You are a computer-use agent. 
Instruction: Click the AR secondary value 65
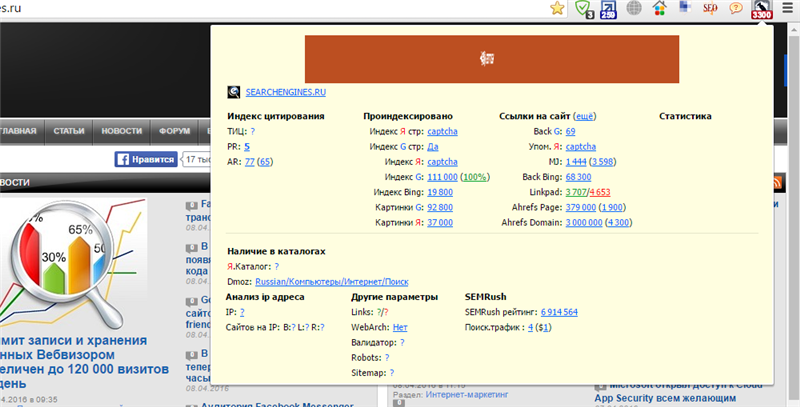265,162
